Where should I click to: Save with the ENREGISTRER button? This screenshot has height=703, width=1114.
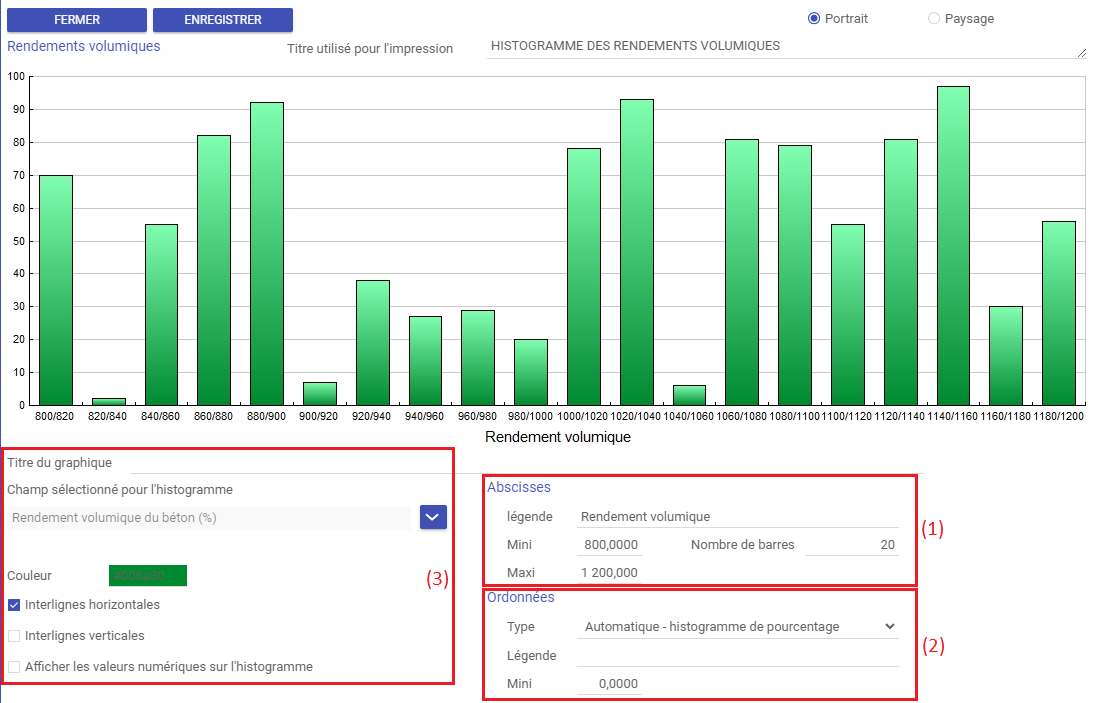(x=222, y=20)
